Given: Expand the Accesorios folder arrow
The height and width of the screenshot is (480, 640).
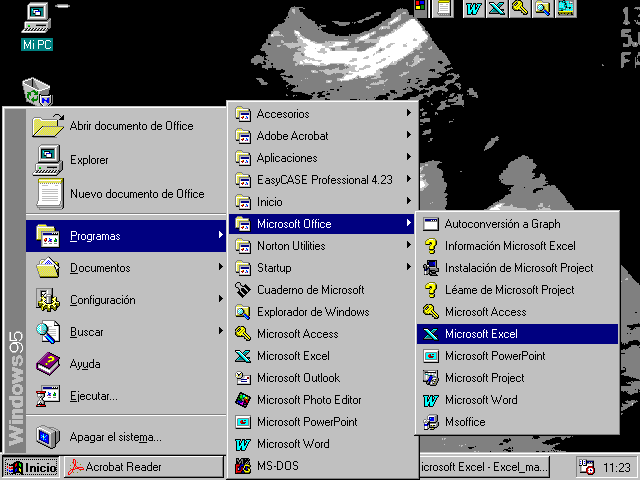Looking at the screenshot, I should point(409,113).
